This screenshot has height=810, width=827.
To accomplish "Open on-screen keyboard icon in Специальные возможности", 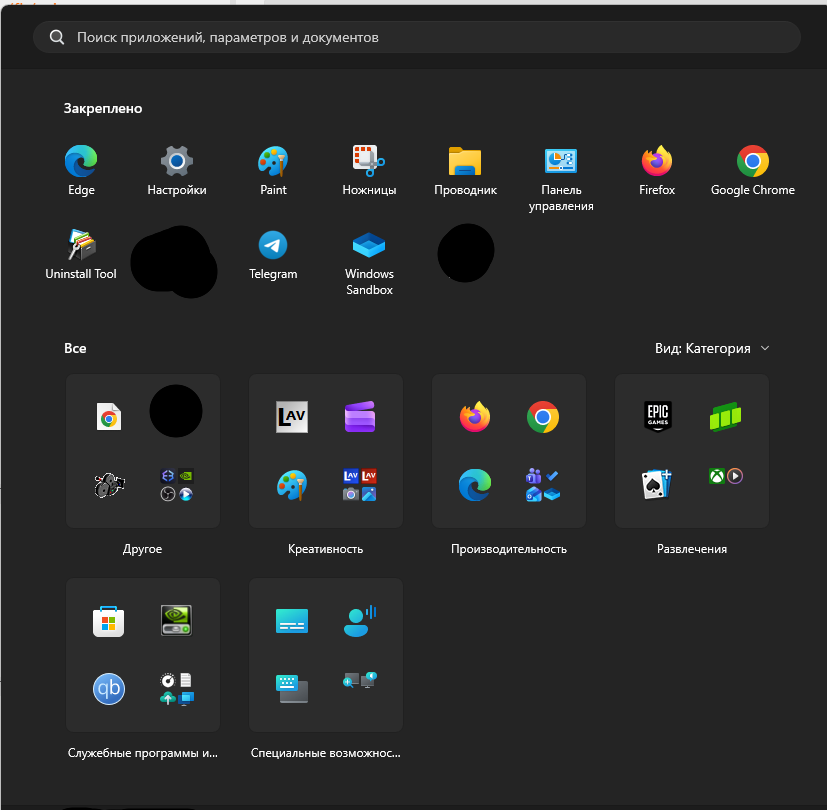I will 292,689.
